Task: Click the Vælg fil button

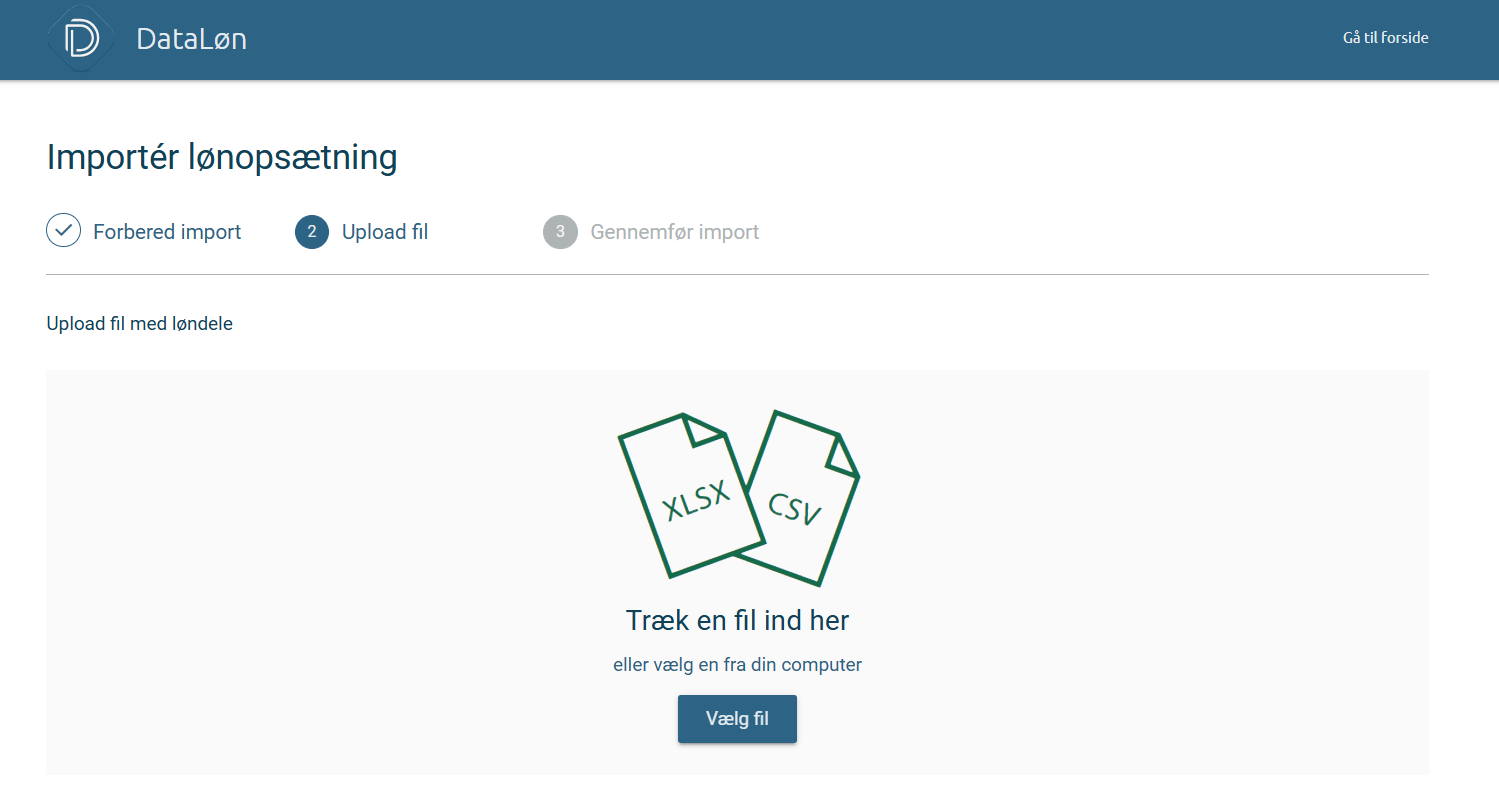Action: (737, 719)
